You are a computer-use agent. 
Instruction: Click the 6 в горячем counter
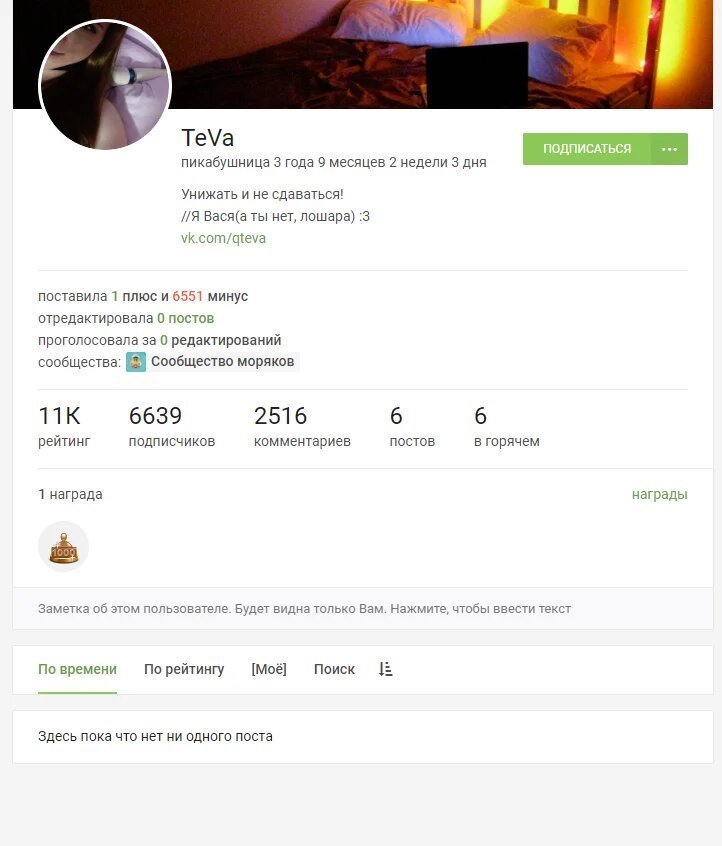[507, 427]
